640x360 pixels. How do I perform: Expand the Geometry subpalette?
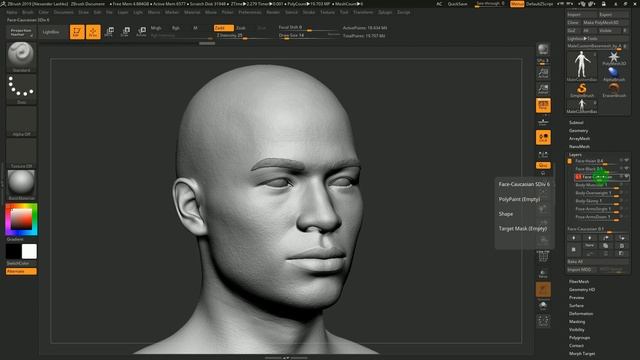pos(578,131)
